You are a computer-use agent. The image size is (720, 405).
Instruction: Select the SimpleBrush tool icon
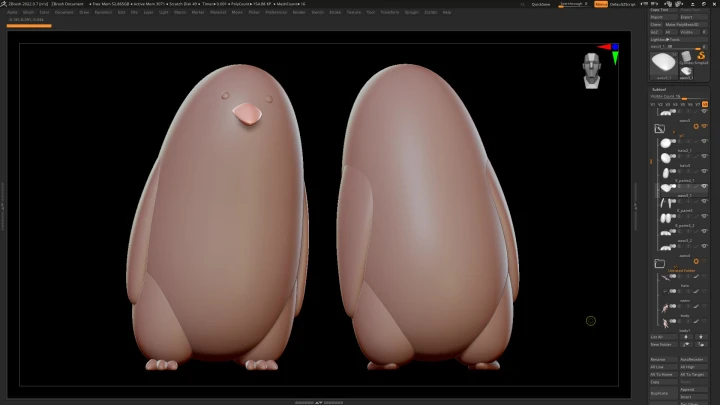point(700,56)
